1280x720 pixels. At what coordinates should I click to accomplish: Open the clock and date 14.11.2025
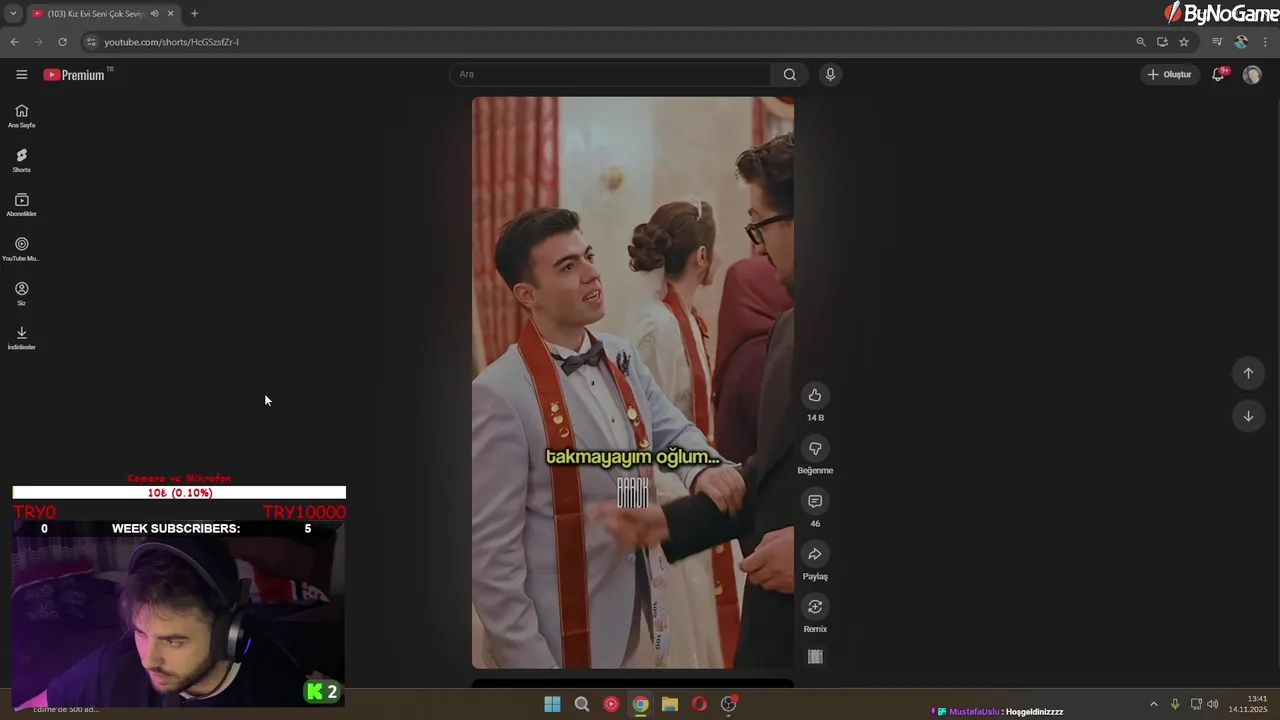tap(1248, 704)
